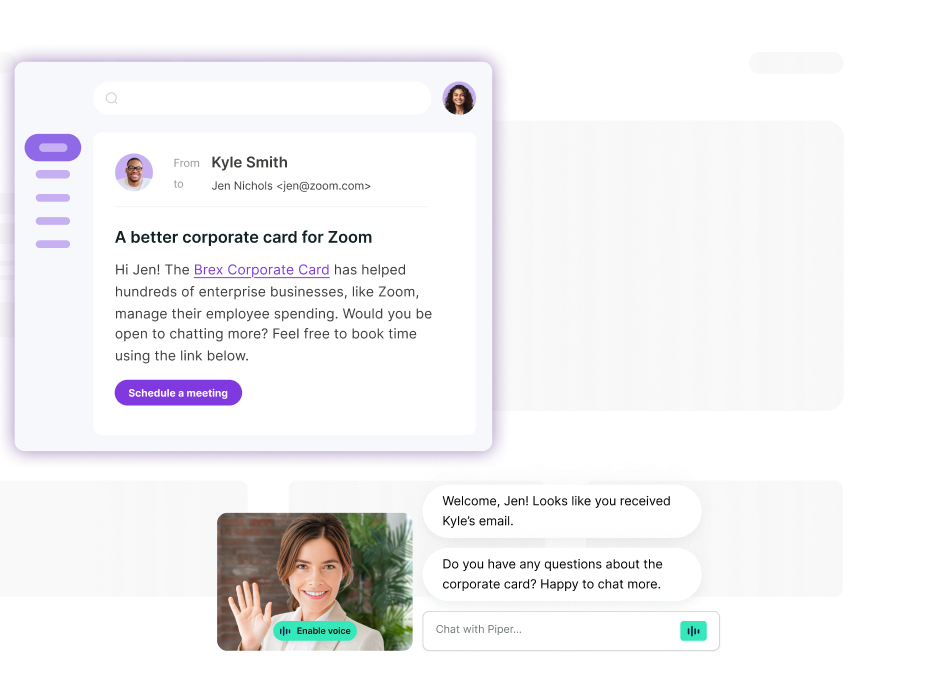Viewport: 936px width, 678px height.
Task: Select the fourth sidebar menu bar
Action: point(53,221)
